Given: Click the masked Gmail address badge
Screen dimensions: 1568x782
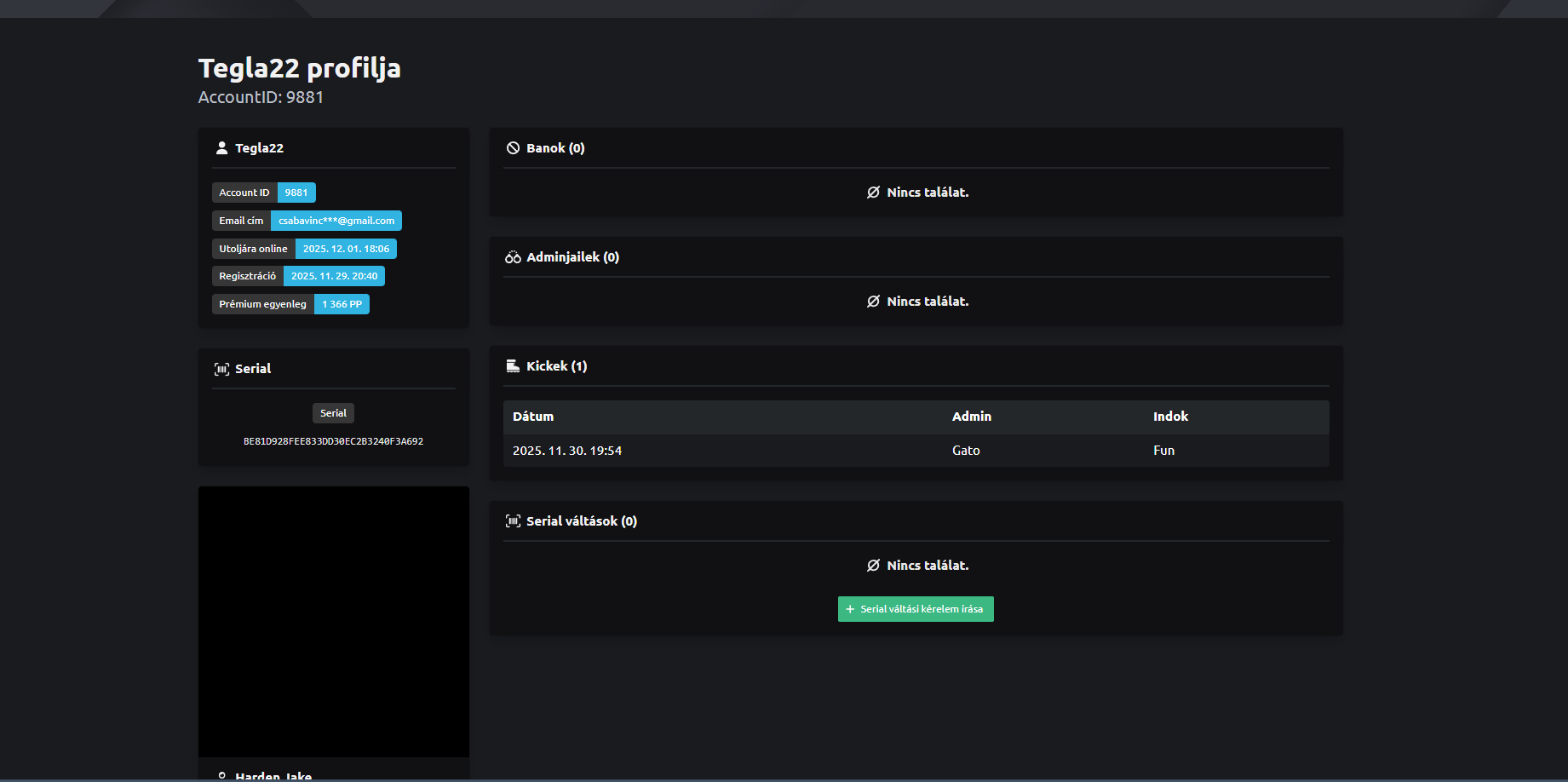Looking at the screenshot, I should pyautogui.click(x=336, y=221).
